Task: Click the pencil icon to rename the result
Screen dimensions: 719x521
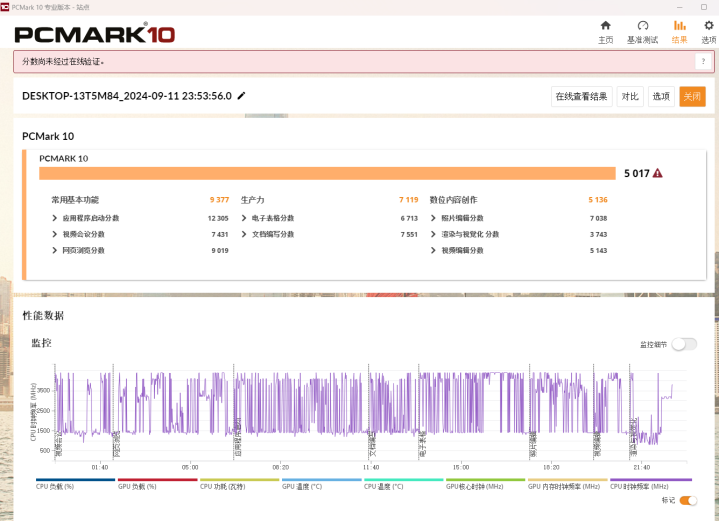Action: (x=241, y=95)
